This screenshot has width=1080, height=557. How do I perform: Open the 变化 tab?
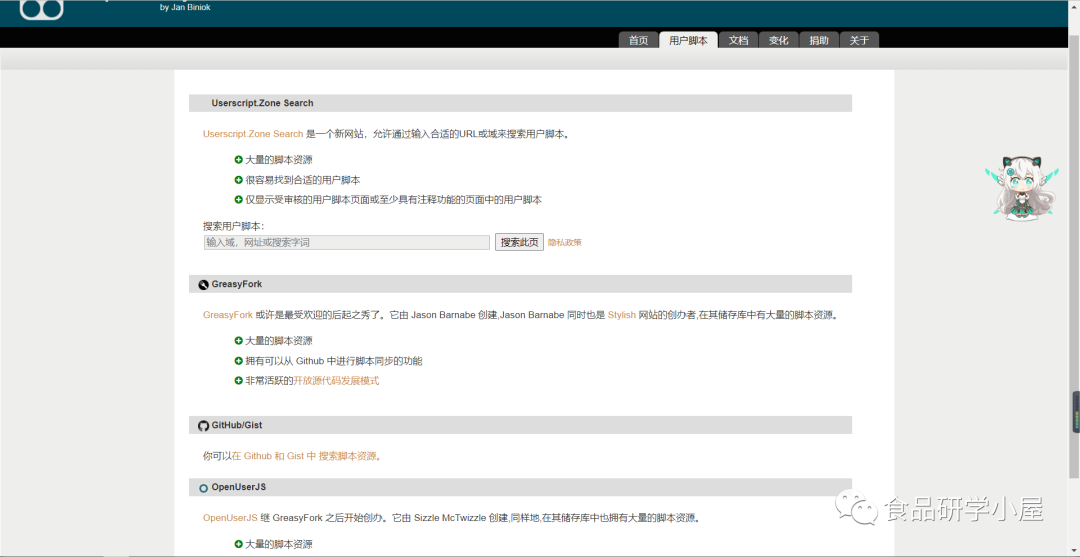coord(778,40)
